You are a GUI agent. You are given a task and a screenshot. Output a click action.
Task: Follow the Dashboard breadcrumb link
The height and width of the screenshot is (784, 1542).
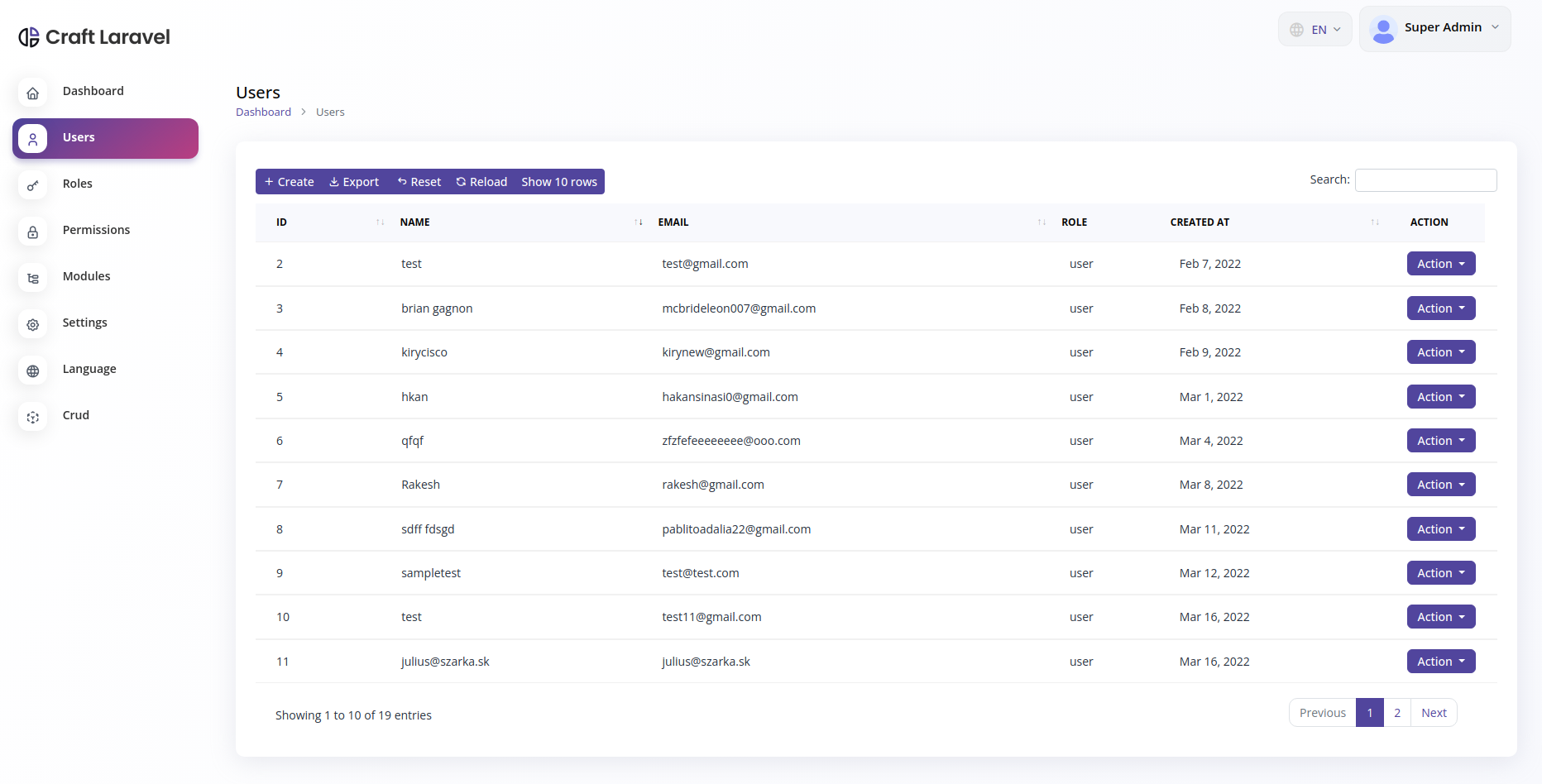263,112
